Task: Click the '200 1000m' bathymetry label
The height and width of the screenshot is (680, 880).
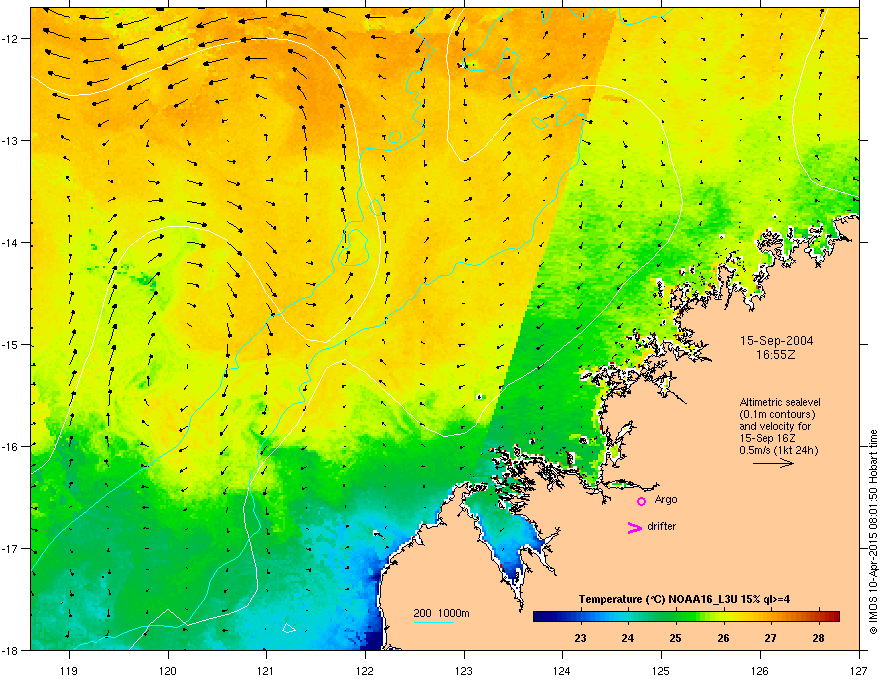Action: [x=441, y=613]
